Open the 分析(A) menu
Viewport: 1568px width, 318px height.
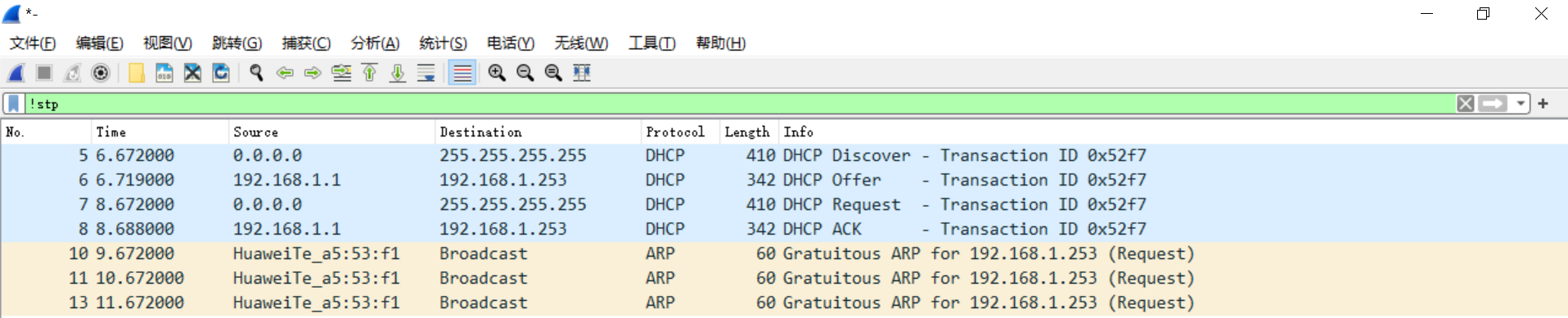pyautogui.click(x=375, y=43)
